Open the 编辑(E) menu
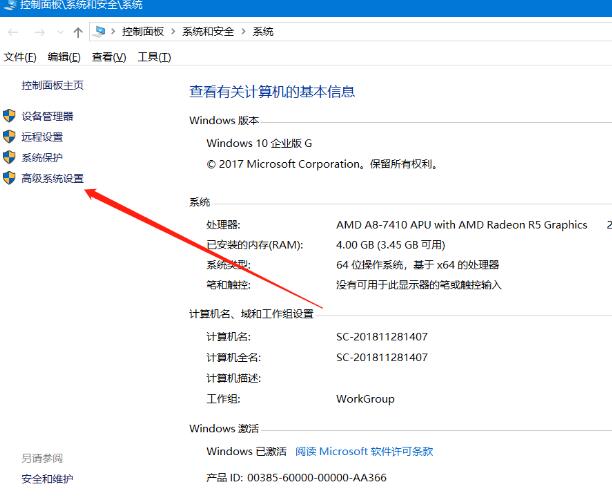Viewport: 612px width, 502px height. 65,57
